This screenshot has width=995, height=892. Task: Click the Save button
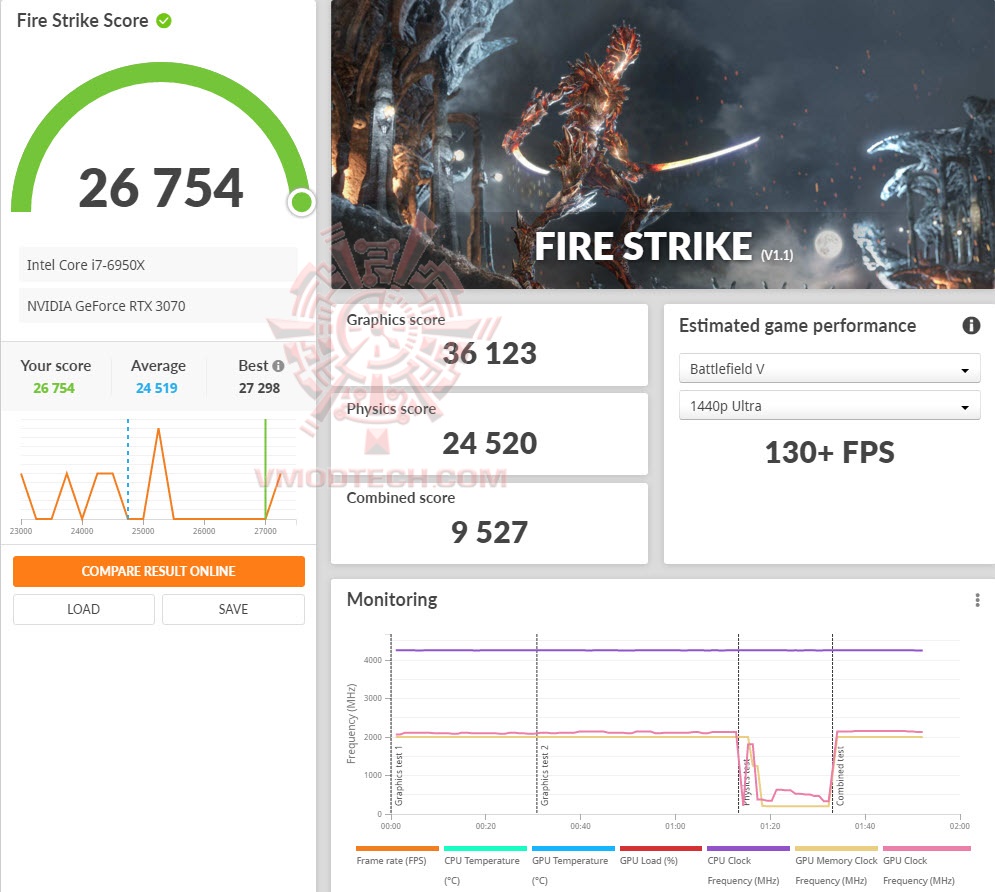tap(233, 609)
